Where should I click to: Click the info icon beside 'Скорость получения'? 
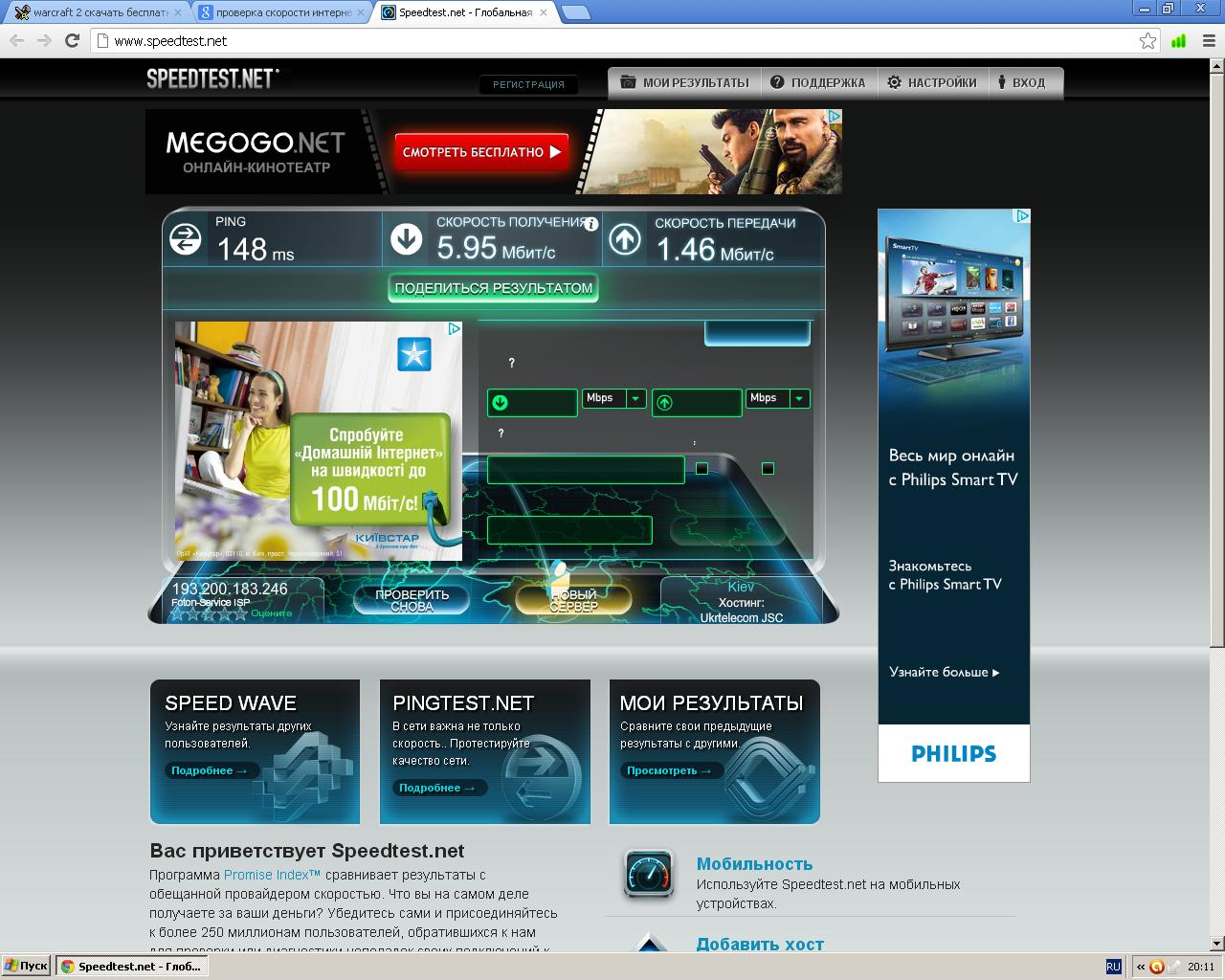tap(591, 224)
